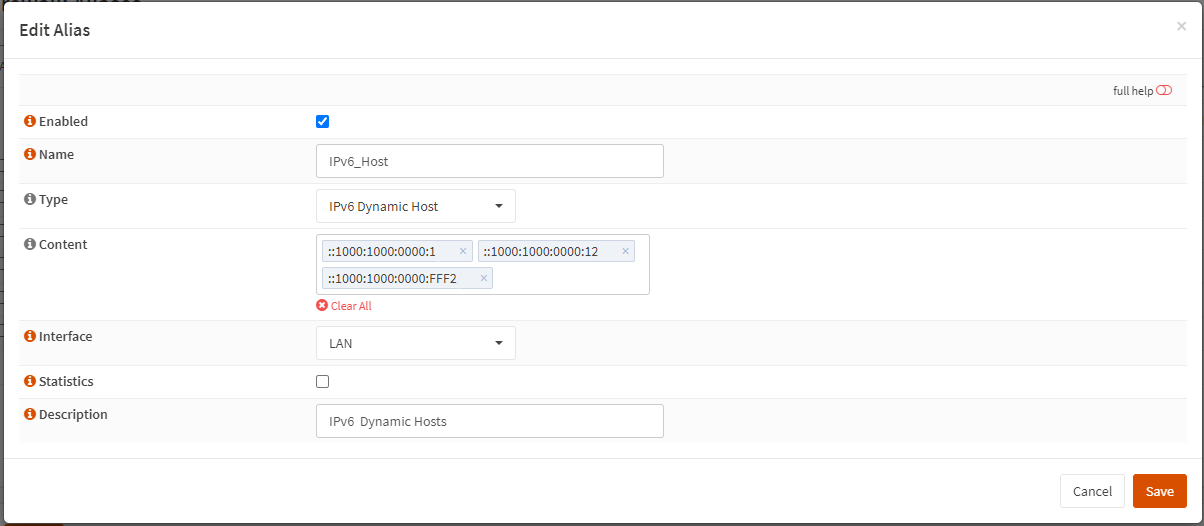
Task: Expand the Interface dropdown set to LAN
Action: pyautogui.click(x=415, y=343)
